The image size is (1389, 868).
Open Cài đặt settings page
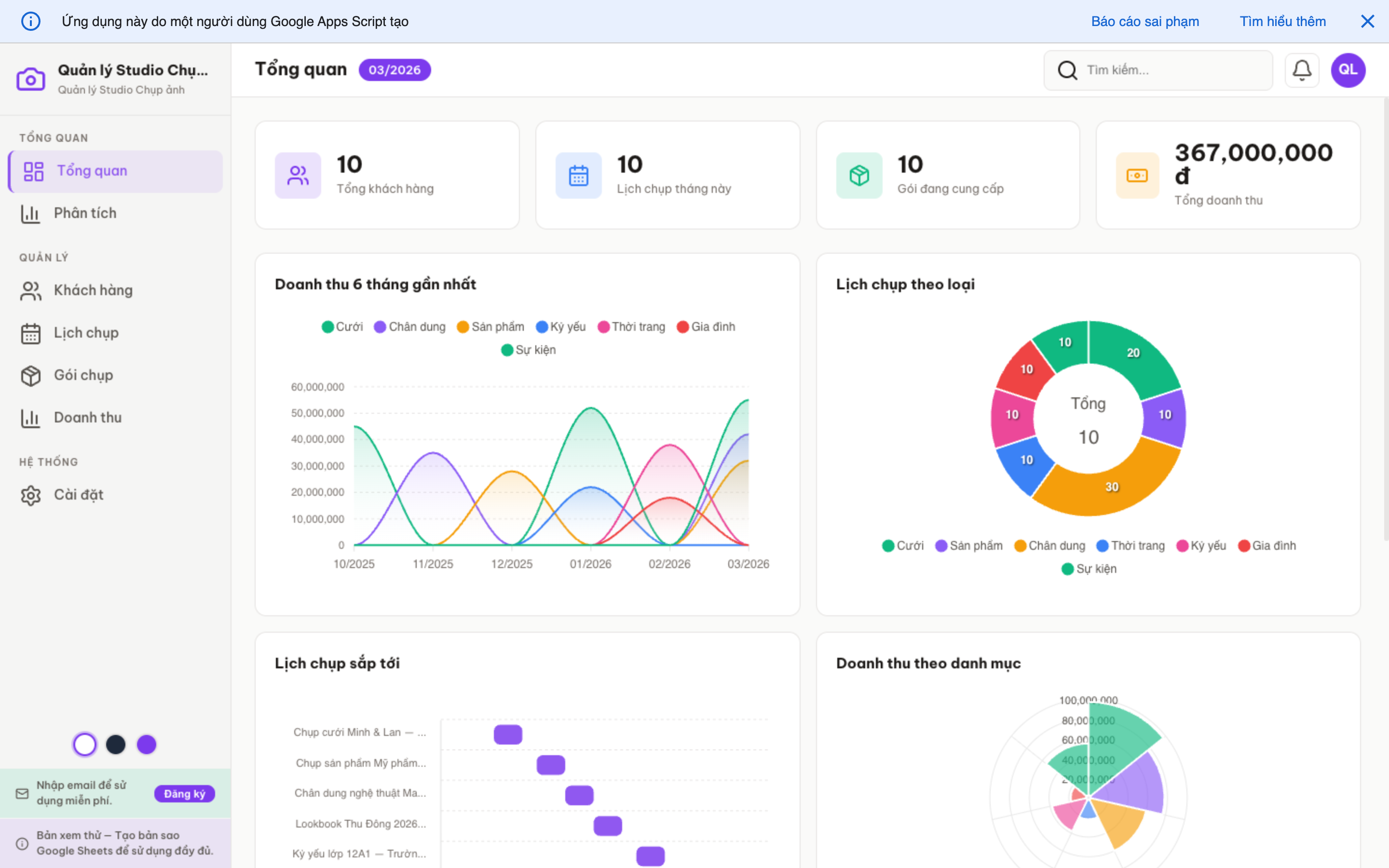pos(78,494)
